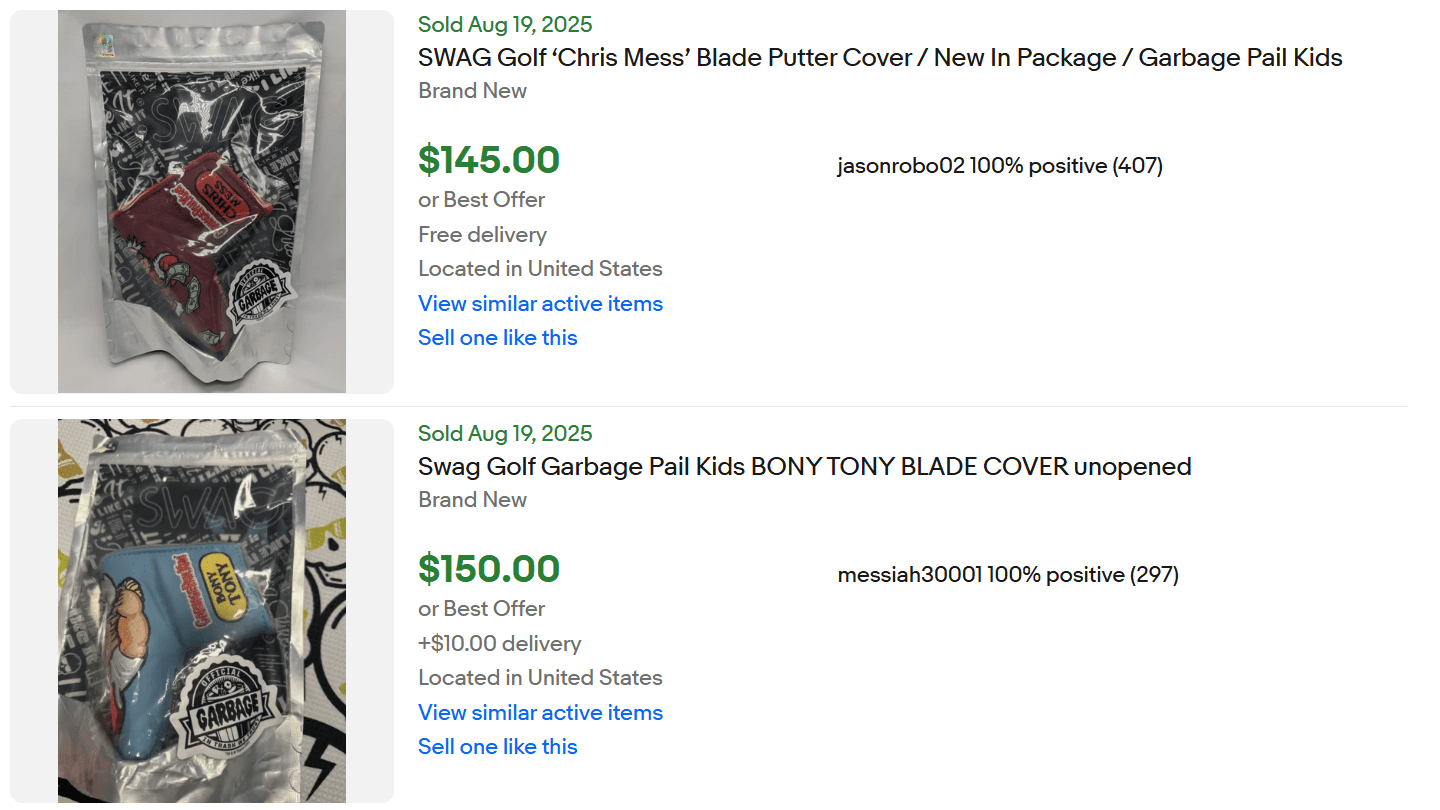1440x810 pixels.
Task: Click the sold date above the Bony Tony title
Action: coord(505,433)
